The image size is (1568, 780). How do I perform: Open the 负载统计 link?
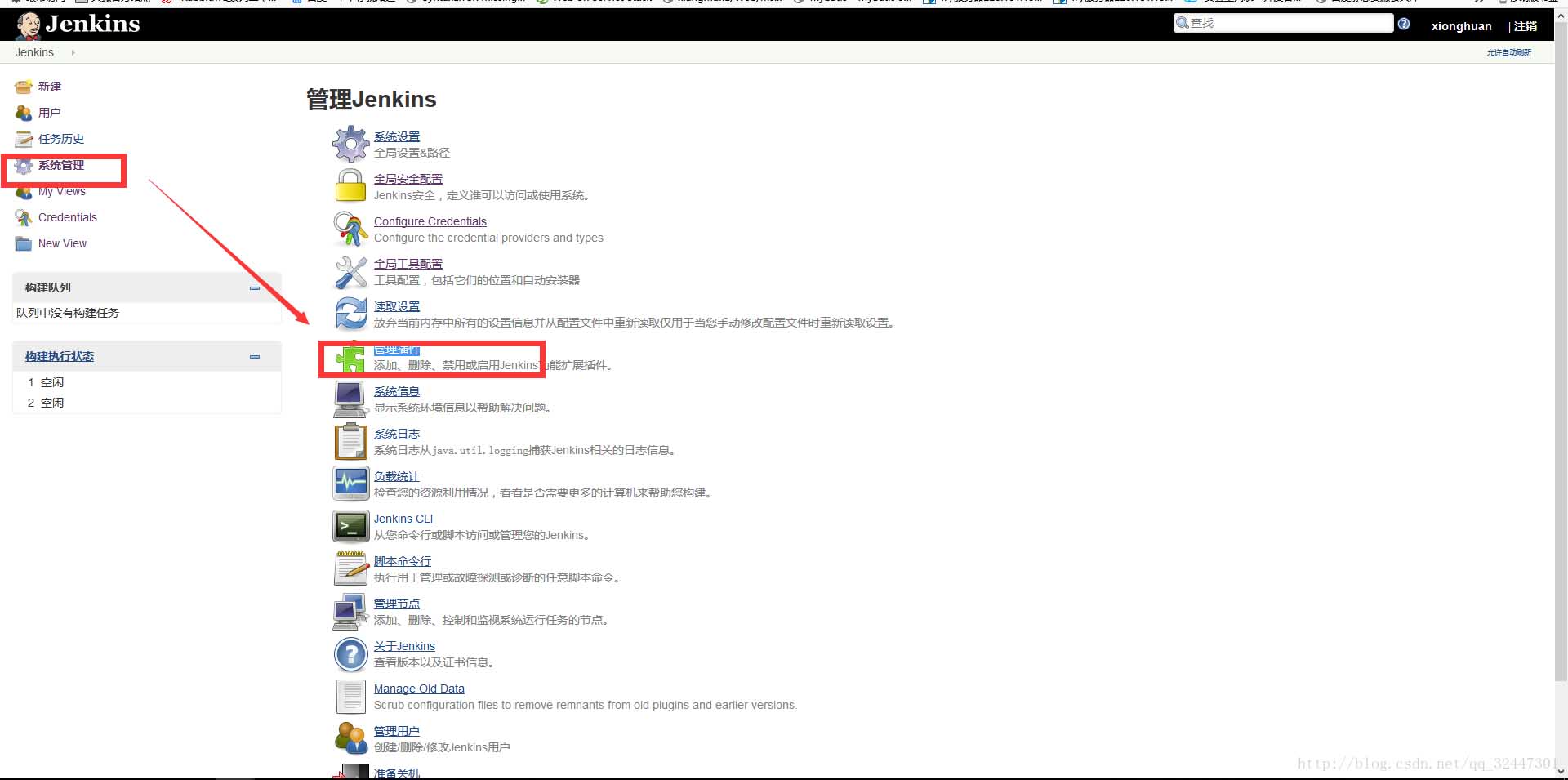point(397,476)
